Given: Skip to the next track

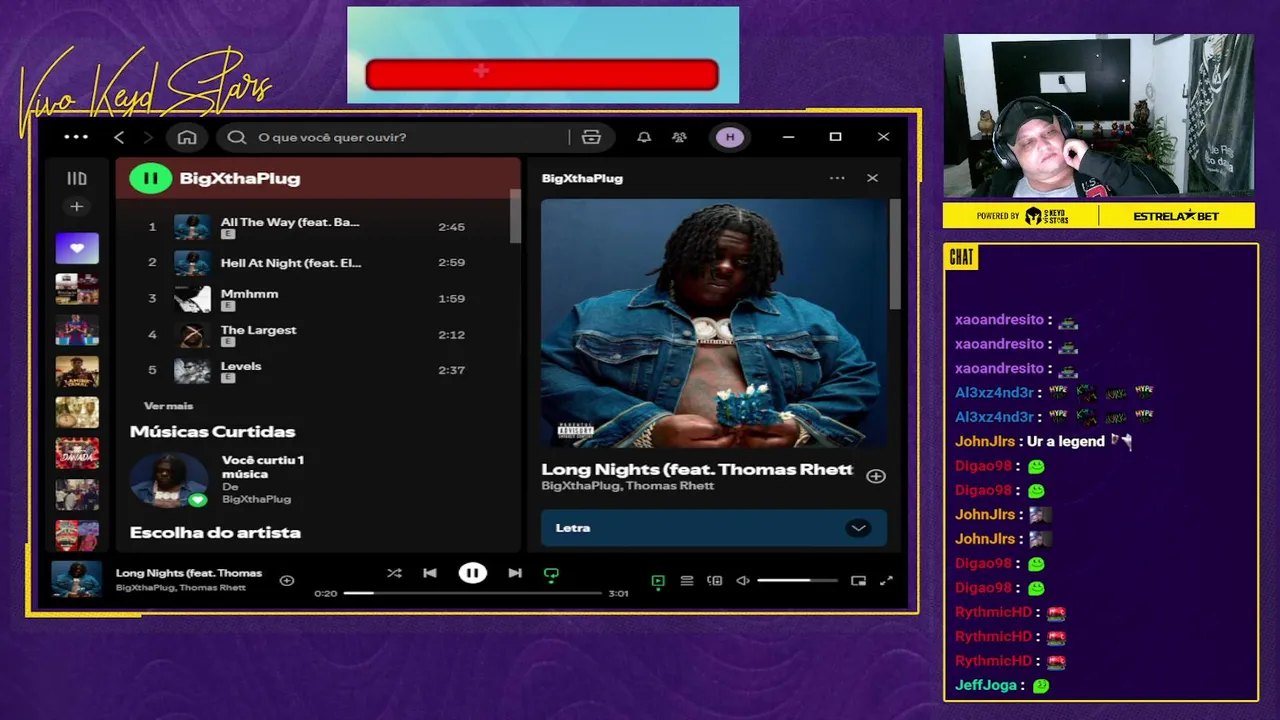Looking at the screenshot, I should [x=515, y=573].
